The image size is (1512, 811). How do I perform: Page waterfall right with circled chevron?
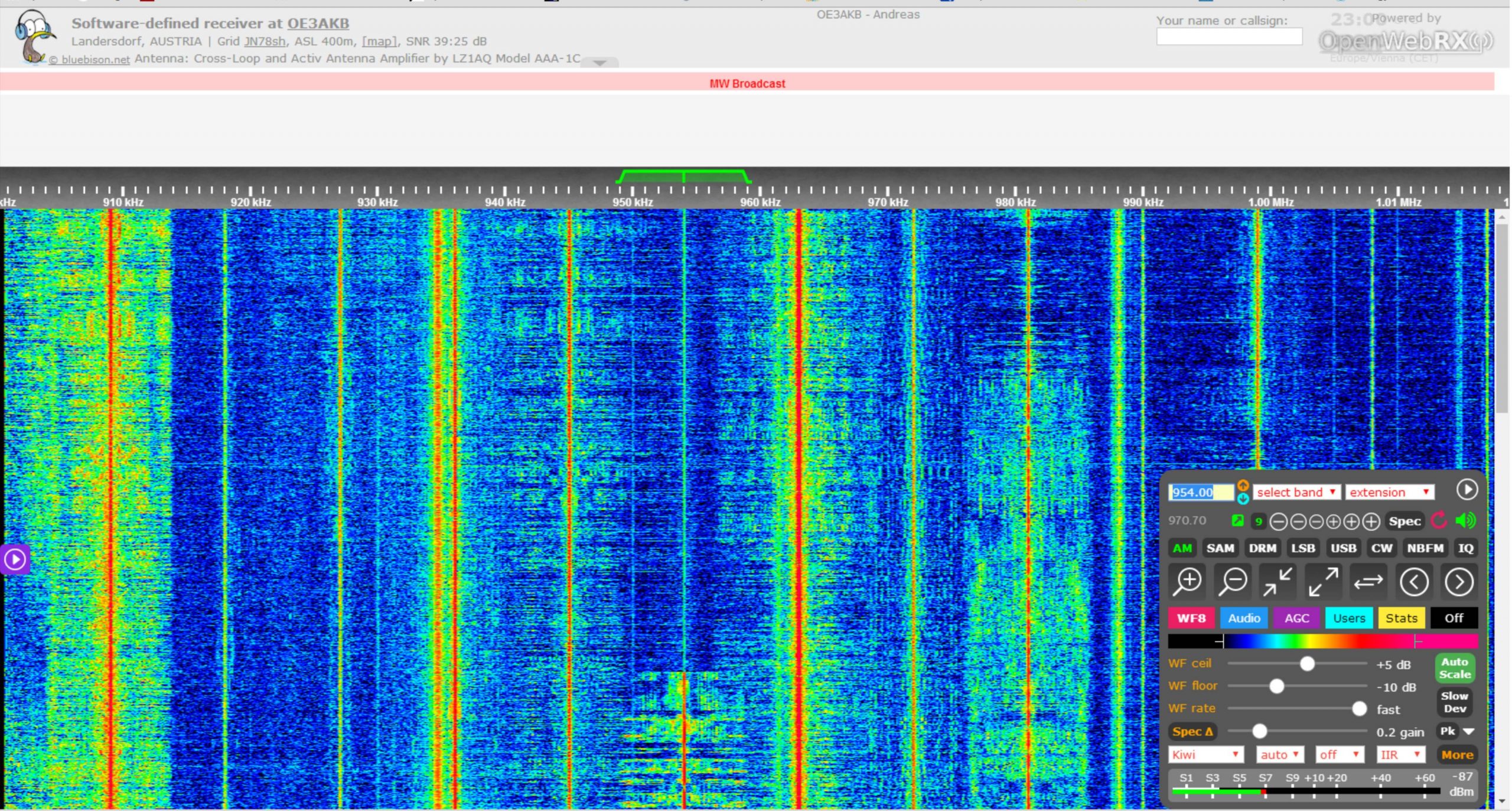1459,582
